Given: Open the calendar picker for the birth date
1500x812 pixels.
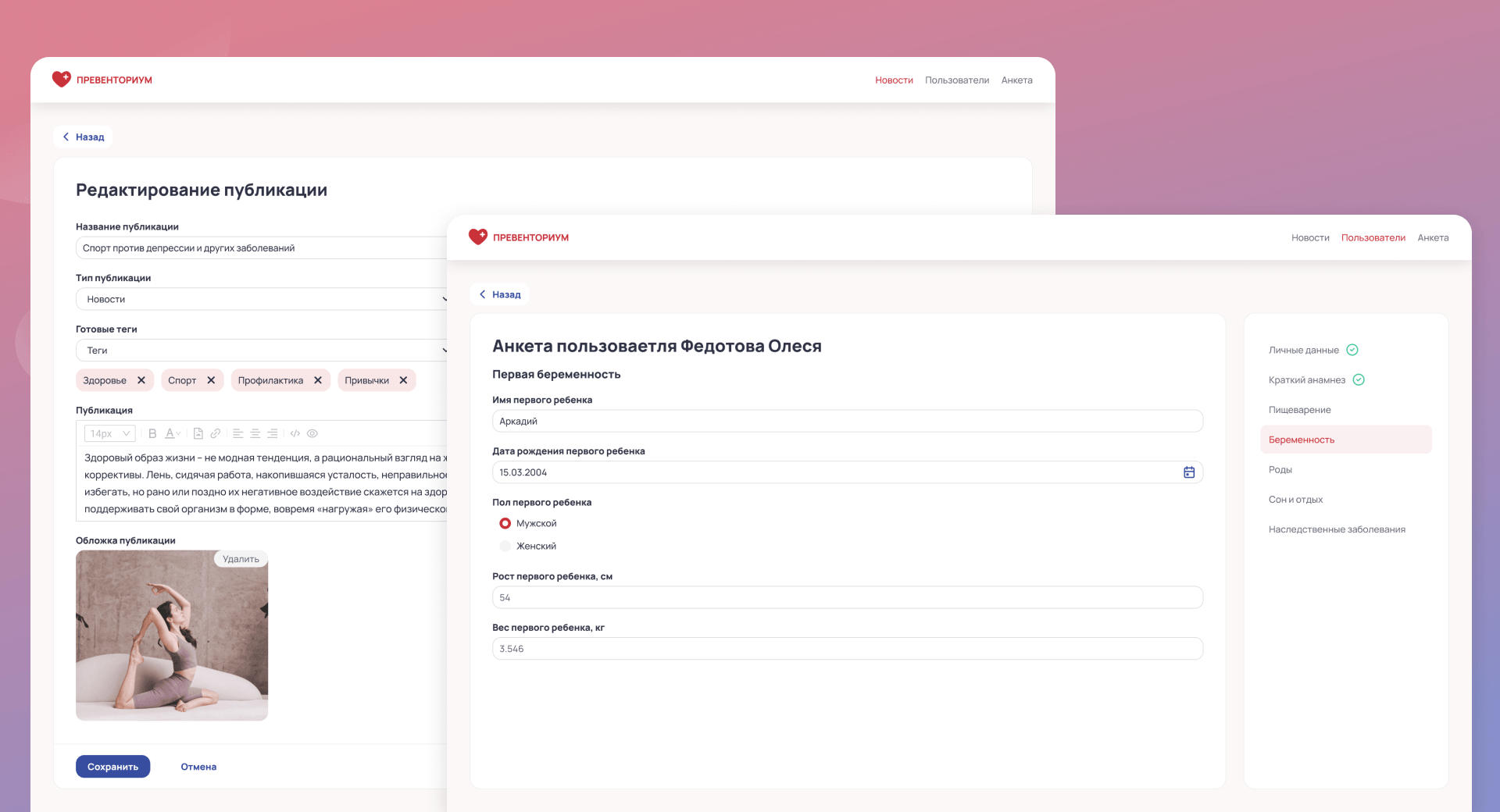Looking at the screenshot, I should [1189, 472].
